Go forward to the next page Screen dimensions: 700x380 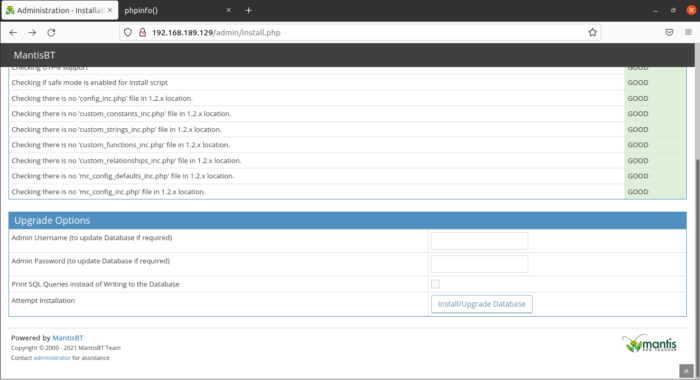pyautogui.click(x=32, y=33)
